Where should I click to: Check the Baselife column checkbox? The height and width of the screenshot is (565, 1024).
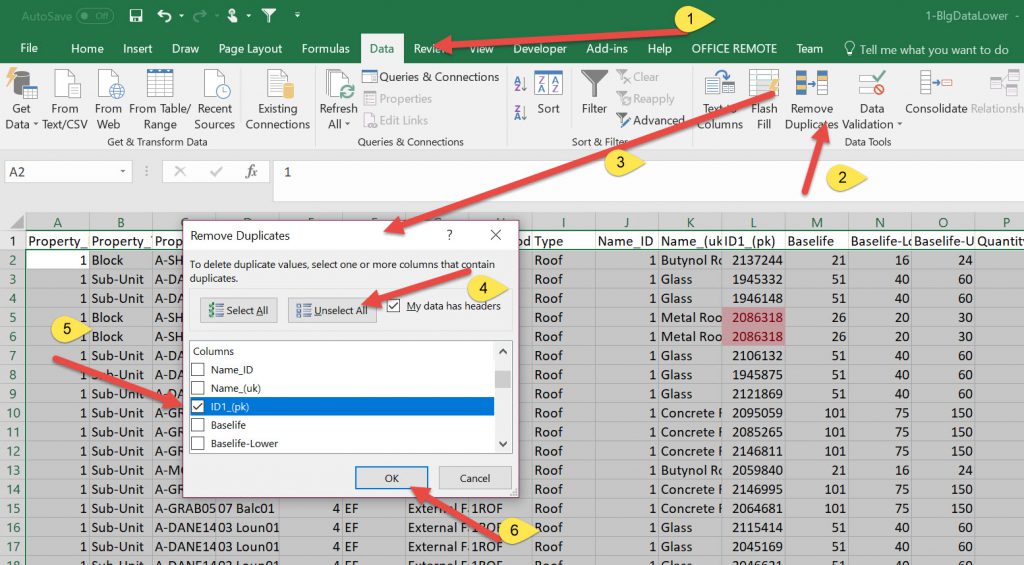(198, 425)
